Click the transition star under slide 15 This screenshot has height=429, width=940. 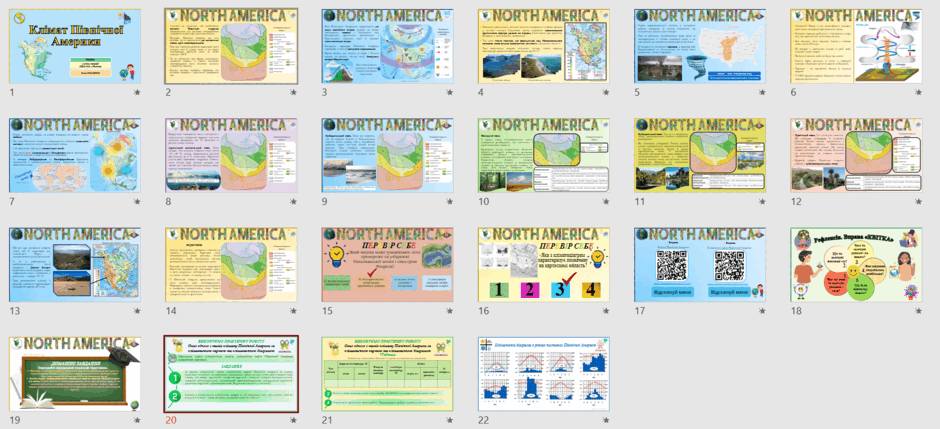click(x=450, y=311)
